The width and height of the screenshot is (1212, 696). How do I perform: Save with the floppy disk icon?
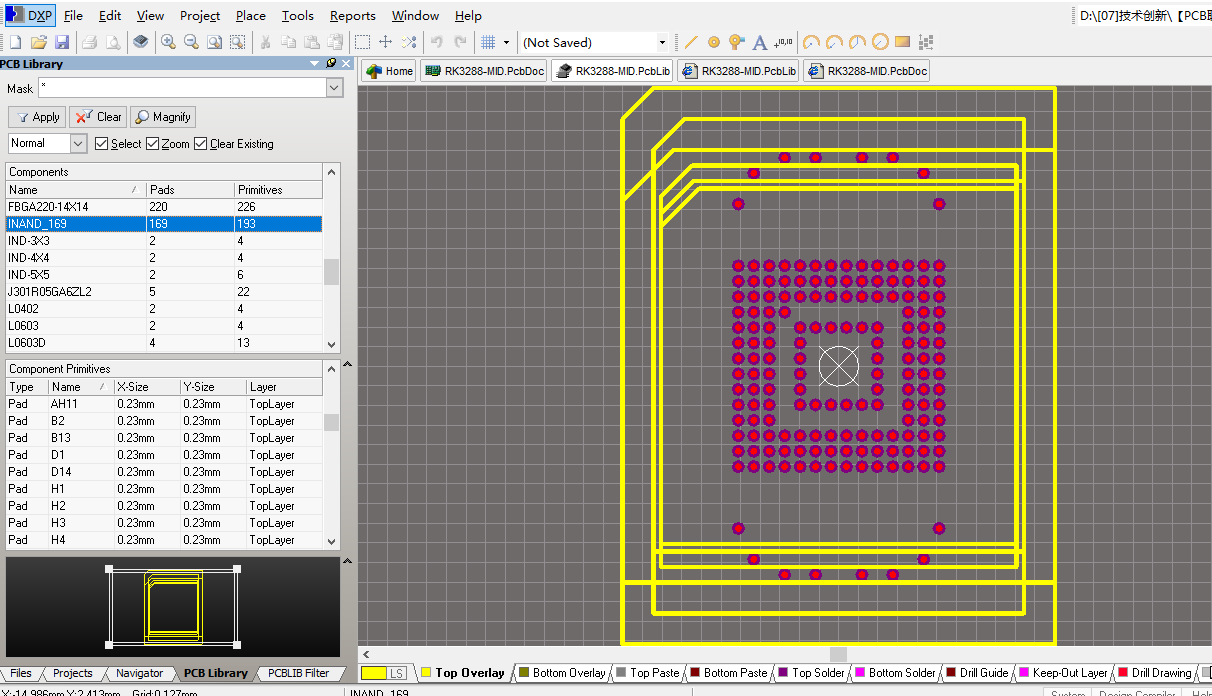tap(62, 42)
